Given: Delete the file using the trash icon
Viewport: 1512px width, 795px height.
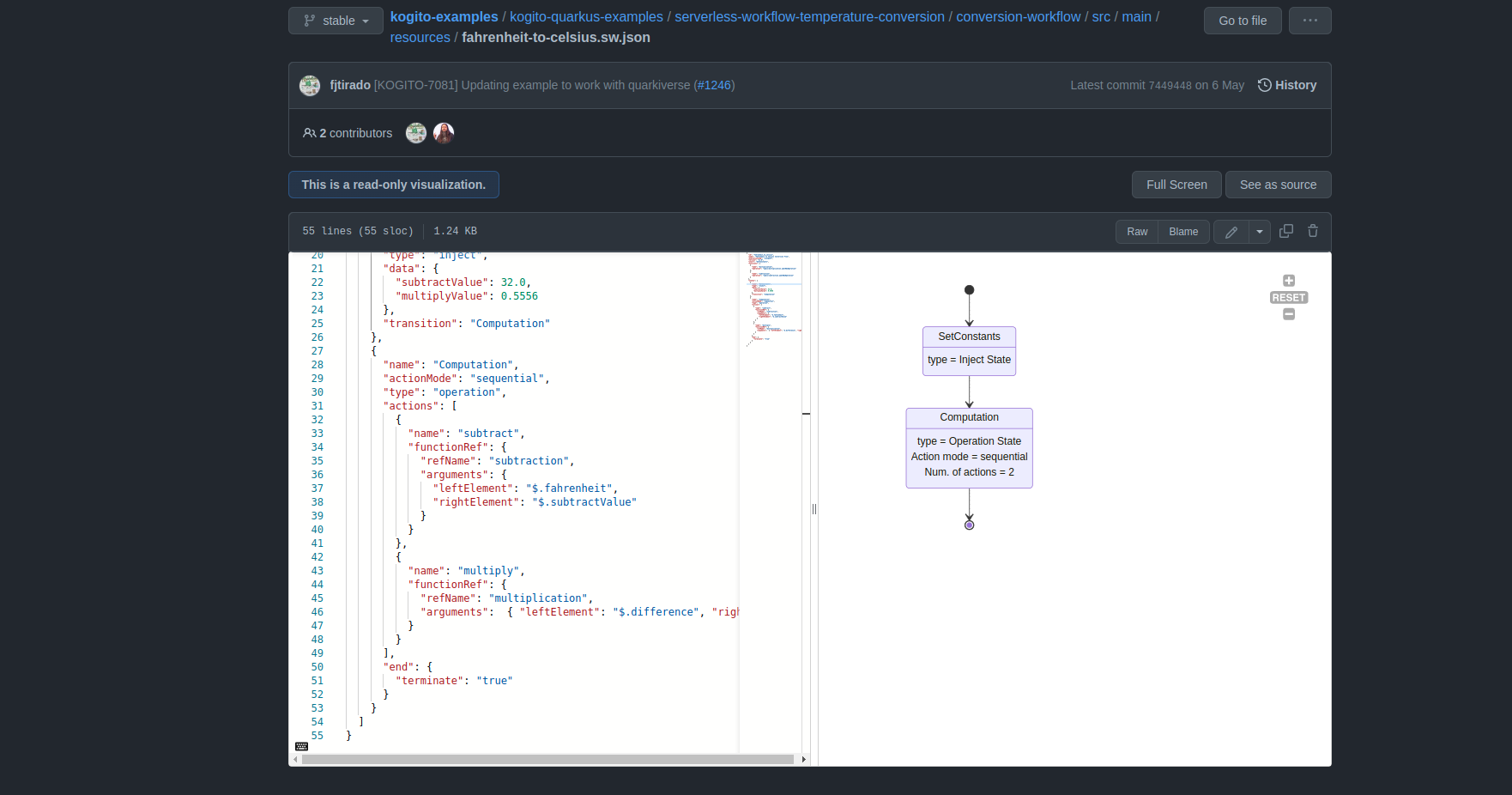Looking at the screenshot, I should (x=1312, y=231).
